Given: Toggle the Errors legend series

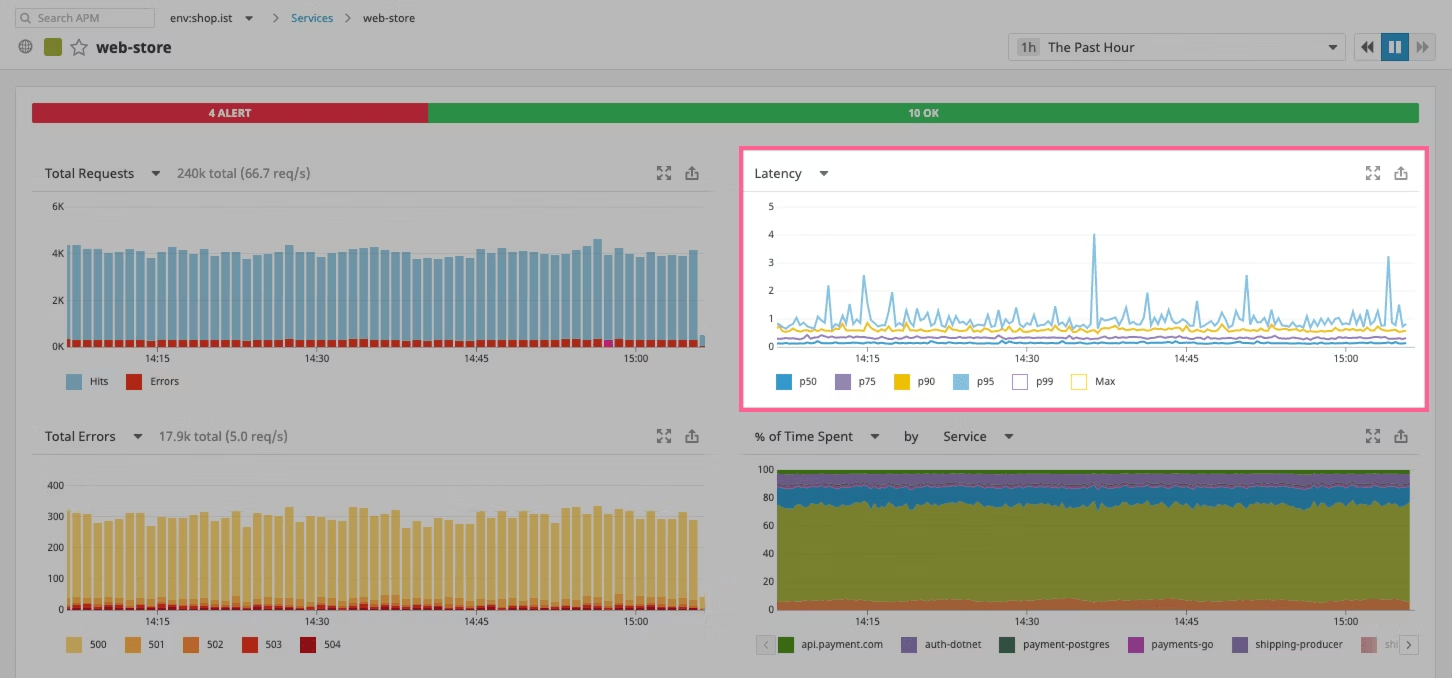Looking at the screenshot, I should pyautogui.click(x=152, y=381).
